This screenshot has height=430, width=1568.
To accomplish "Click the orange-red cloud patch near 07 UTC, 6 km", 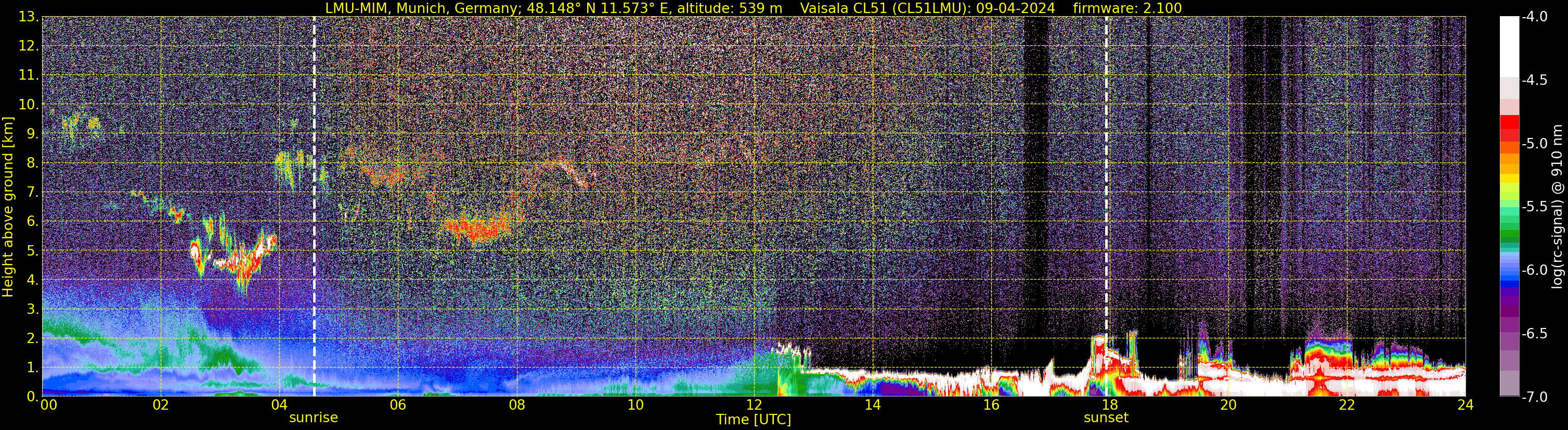I will [479, 229].
